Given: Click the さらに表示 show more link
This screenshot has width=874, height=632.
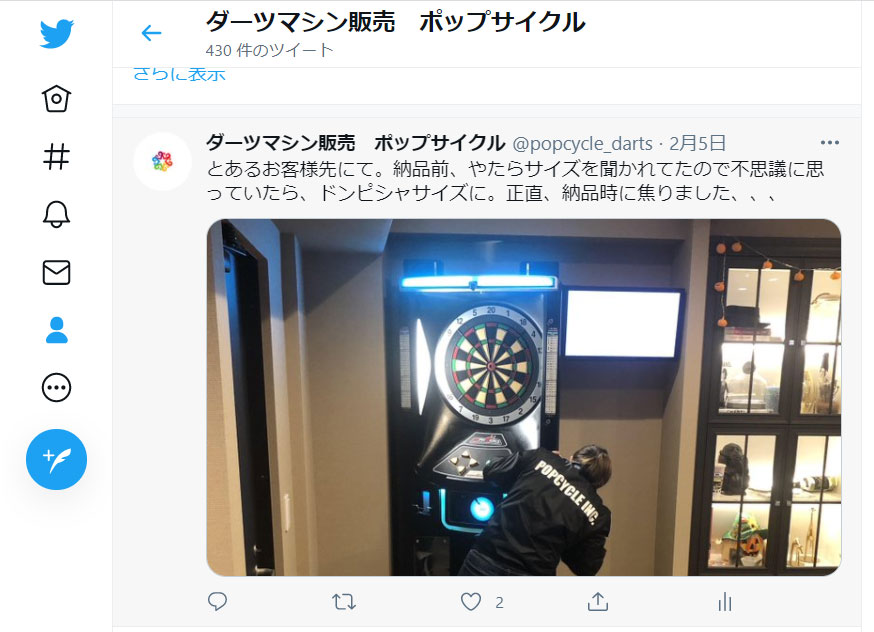Looking at the screenshot, I should [179, 74].
